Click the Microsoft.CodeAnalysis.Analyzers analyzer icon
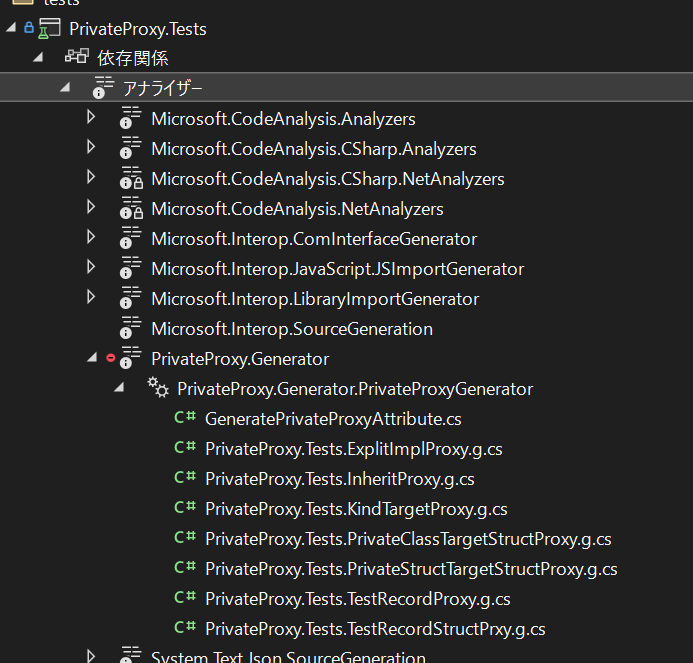The height and width of the screenshot is (663, 693). point(130,118)
